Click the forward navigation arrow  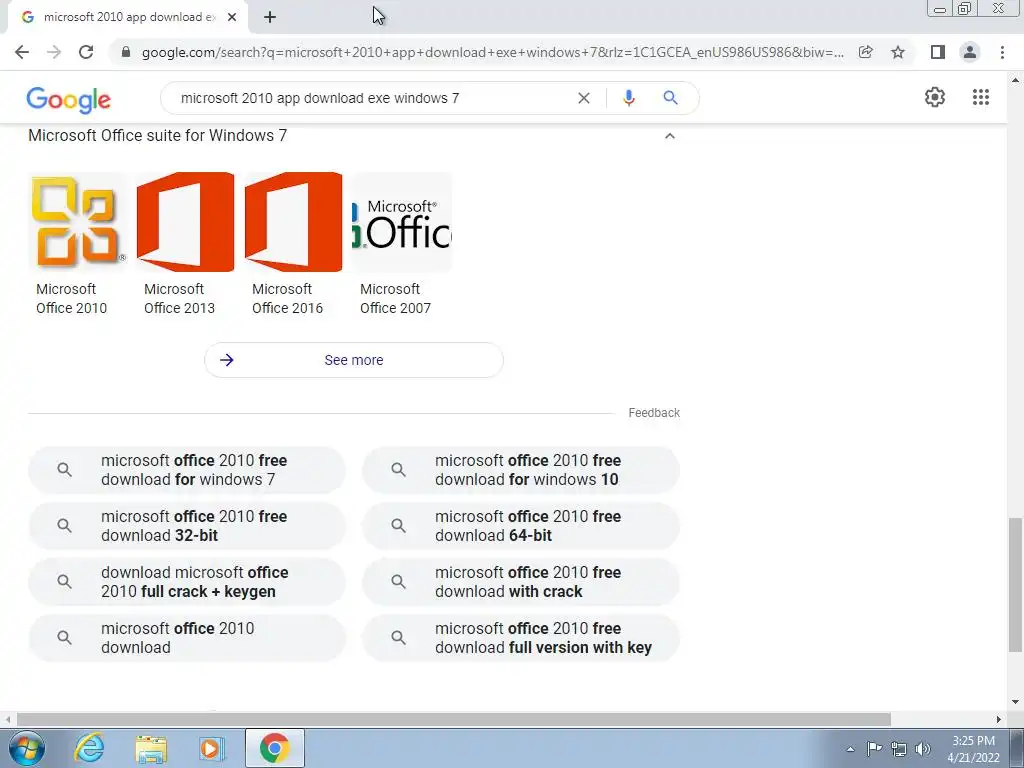[x=54, y=52]
